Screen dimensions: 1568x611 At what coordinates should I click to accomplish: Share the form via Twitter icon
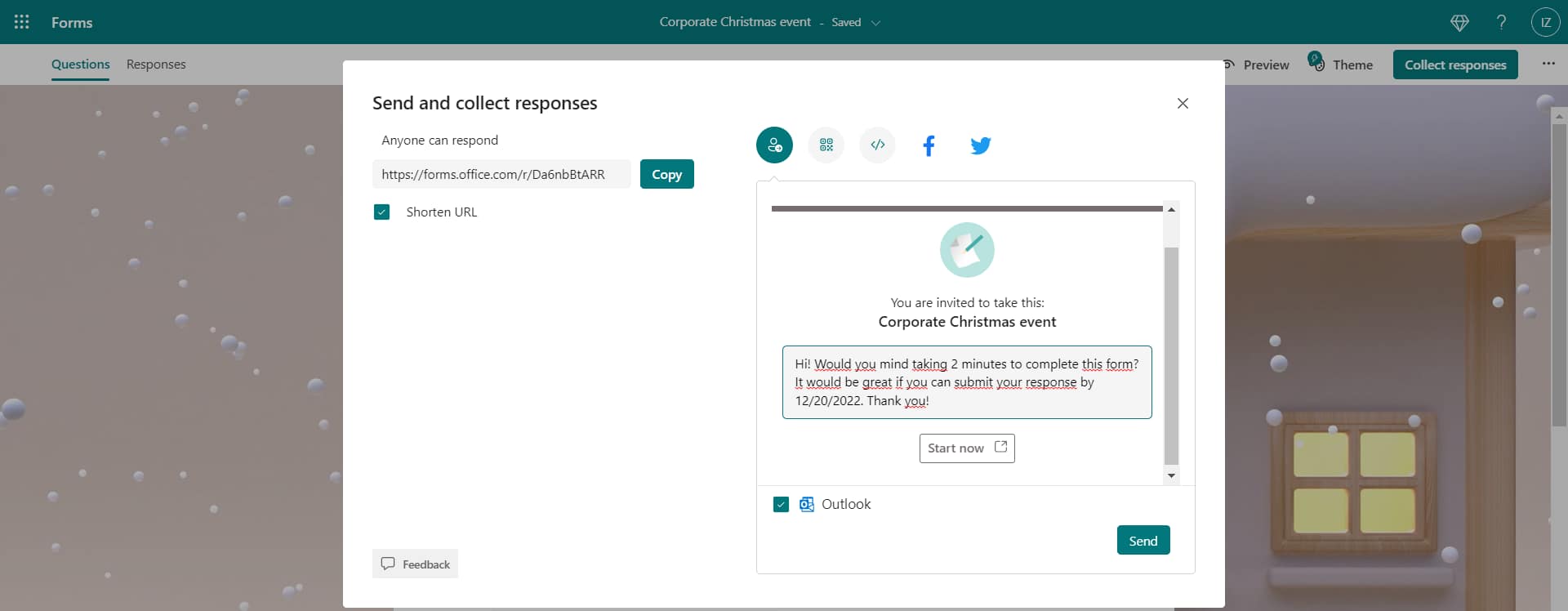coord(980,145)
